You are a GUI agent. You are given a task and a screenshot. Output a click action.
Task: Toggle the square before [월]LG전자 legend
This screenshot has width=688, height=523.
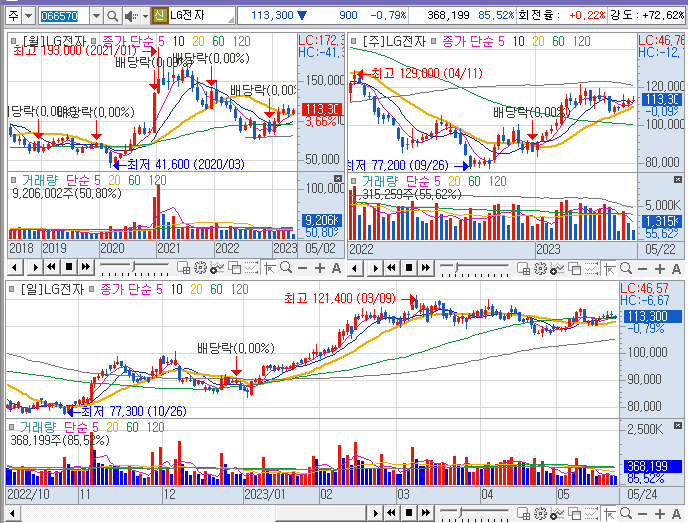14,41
